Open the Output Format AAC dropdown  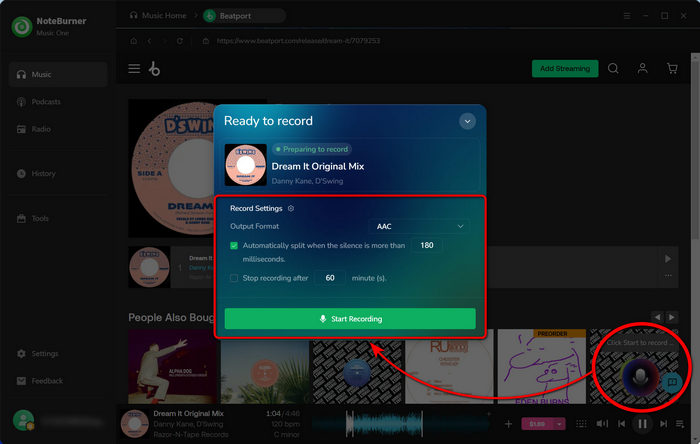[419, 226]
